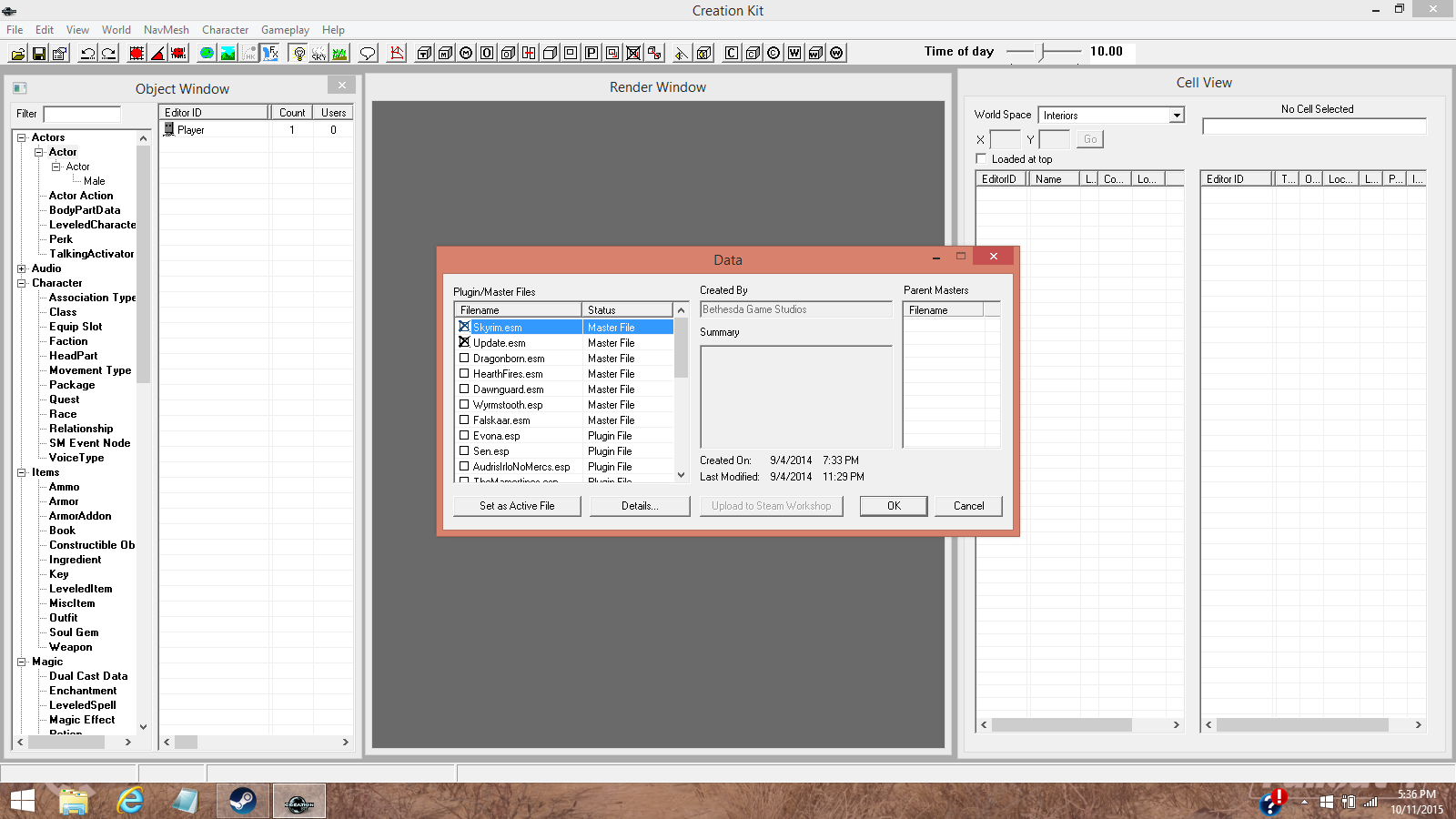1456x819 pixels.
Task: Toggle the green grass toolbar icon
Action: pos(339,53)
